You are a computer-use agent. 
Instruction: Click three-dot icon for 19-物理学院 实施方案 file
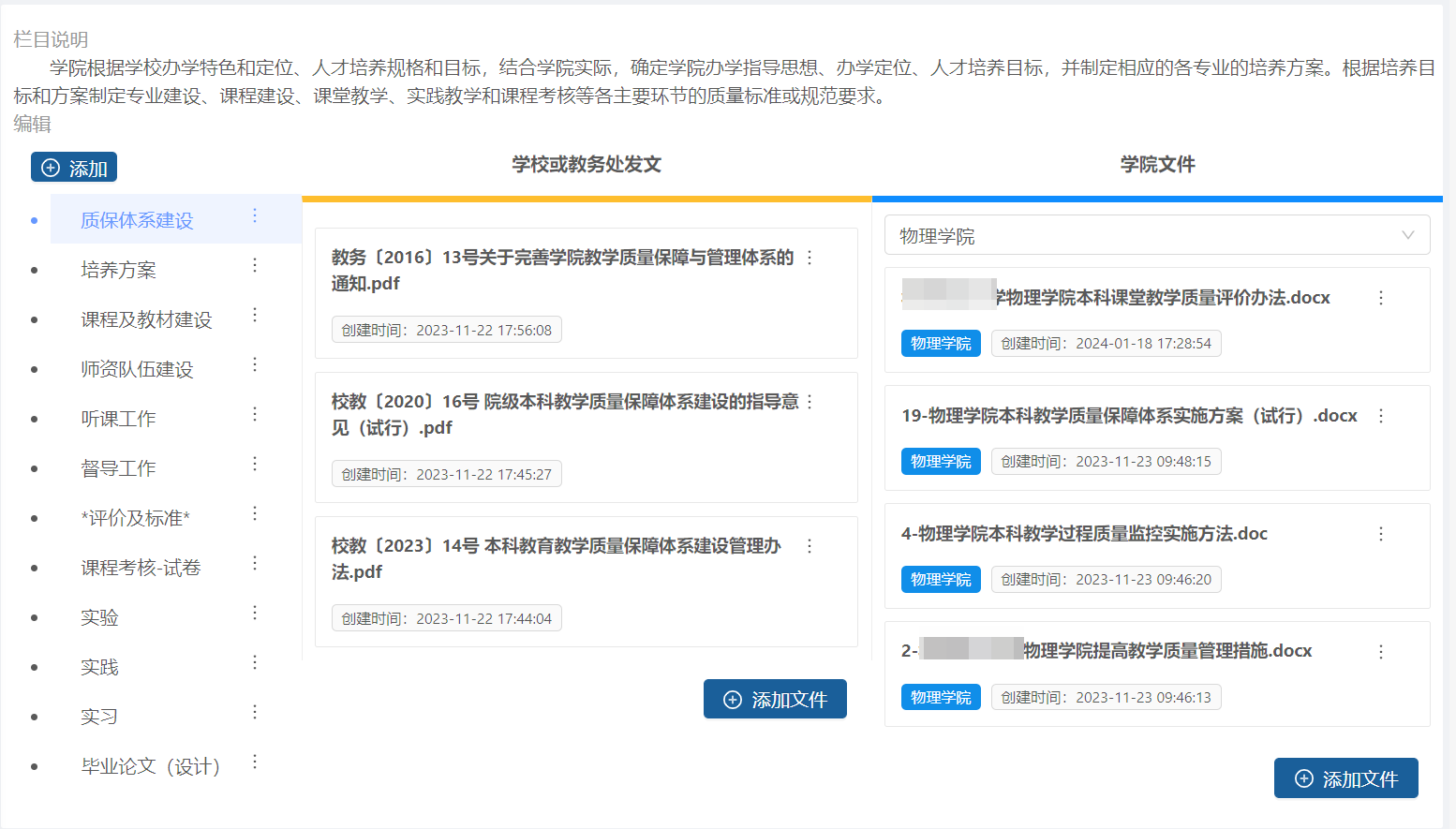tap(1380, 416)
